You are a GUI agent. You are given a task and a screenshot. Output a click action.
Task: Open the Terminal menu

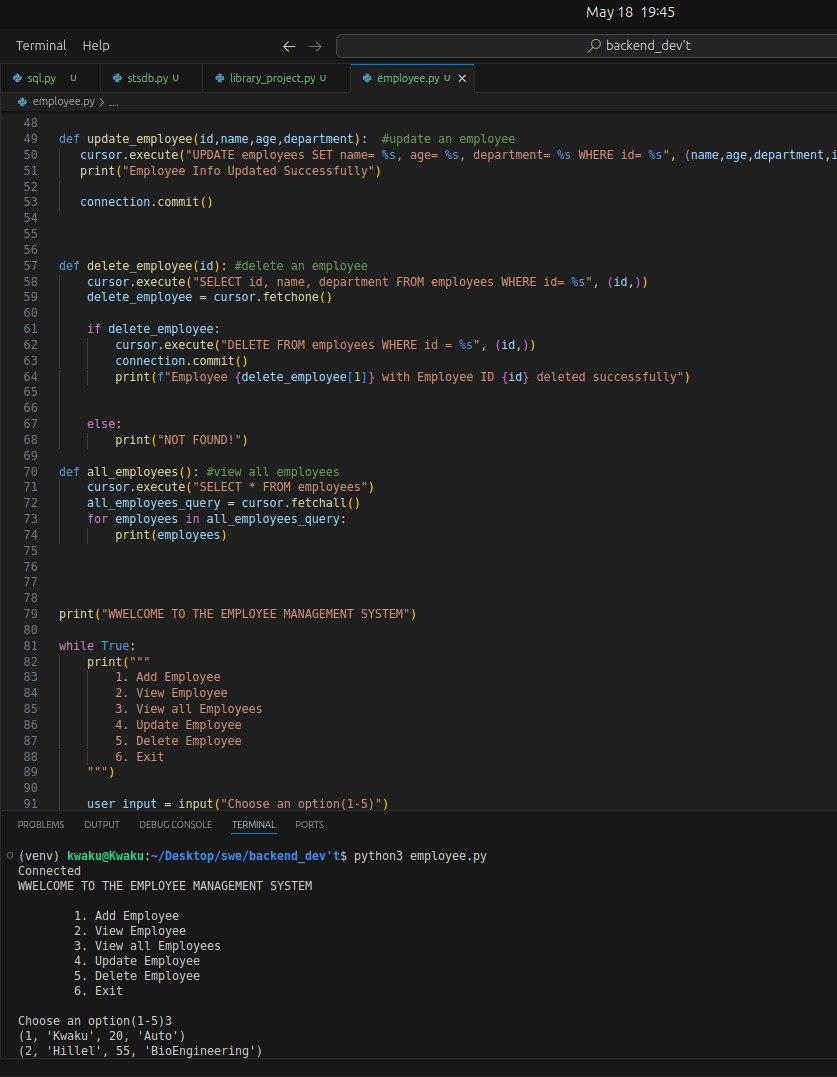click(x=41, y=45)
